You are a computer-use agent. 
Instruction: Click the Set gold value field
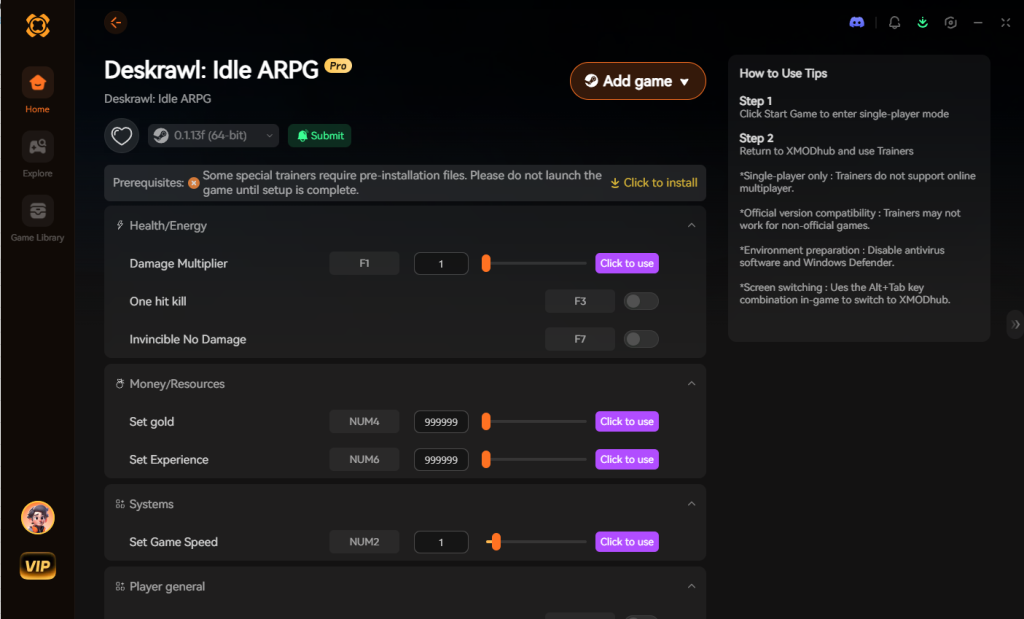coord(441,421)
